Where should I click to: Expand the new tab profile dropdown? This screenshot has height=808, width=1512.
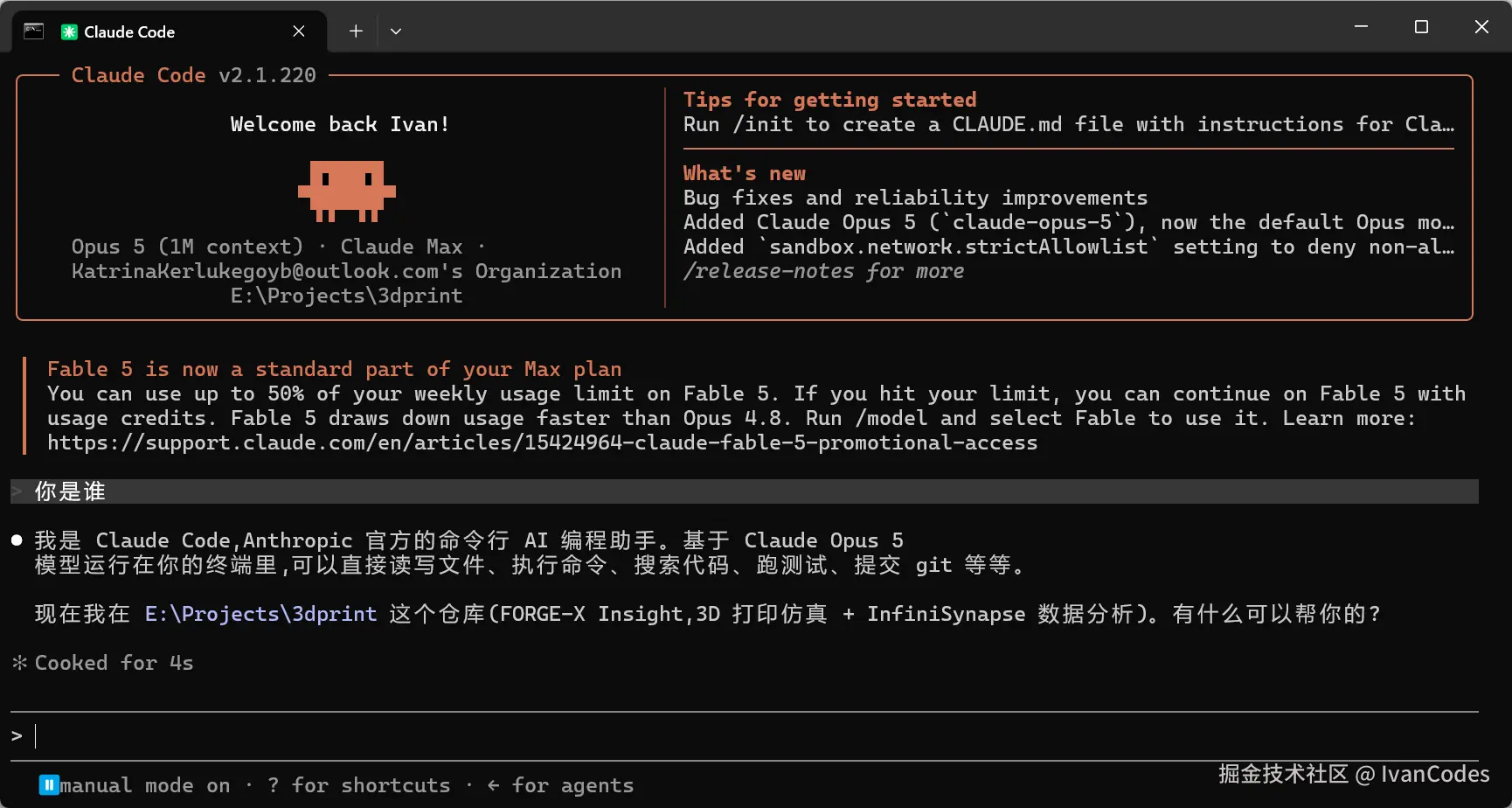click(x=396, y=31)
